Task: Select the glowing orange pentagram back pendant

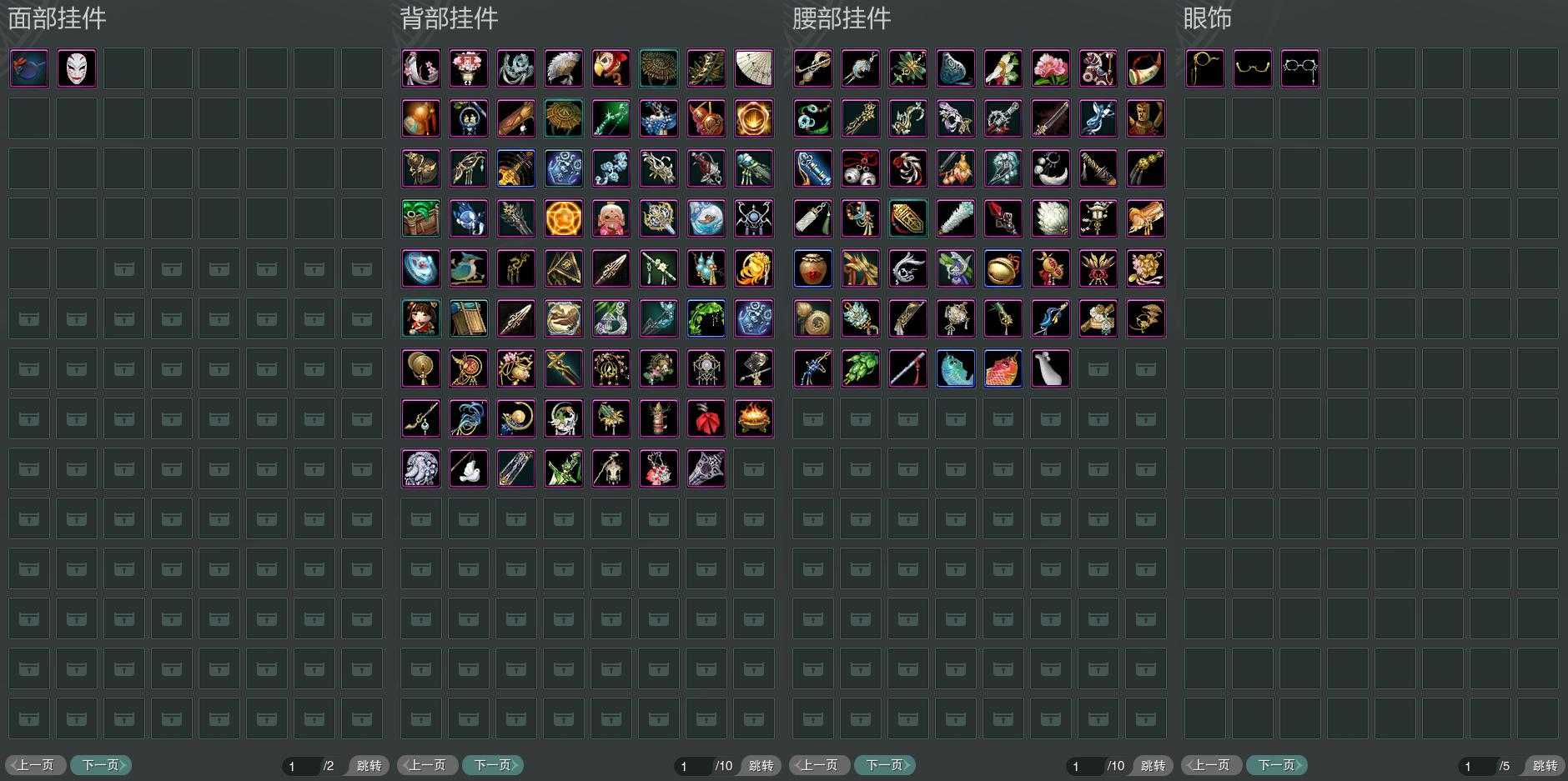Action: [x=564, y=218]
